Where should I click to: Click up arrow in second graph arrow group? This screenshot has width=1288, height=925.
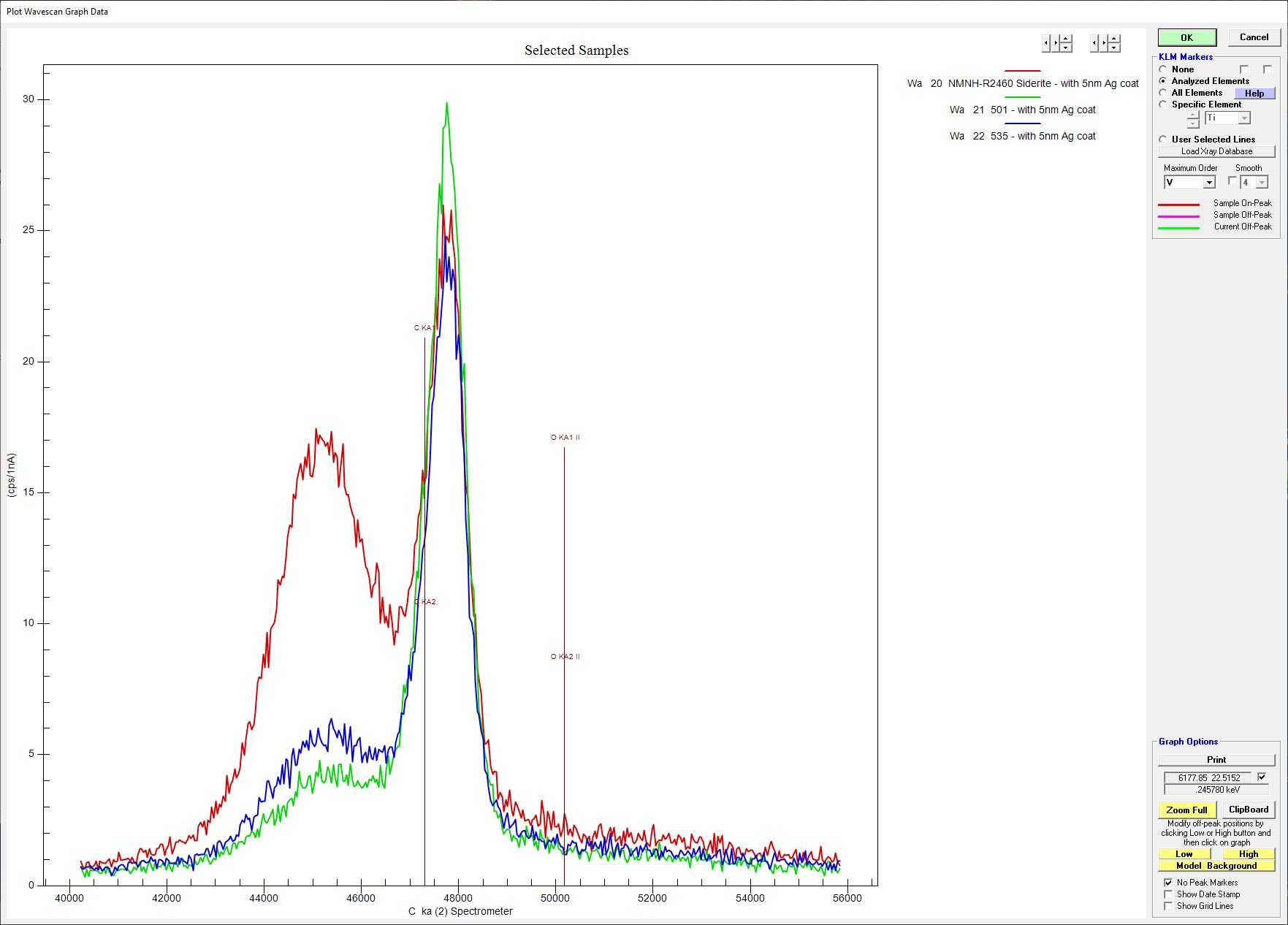(x=1114, y=39)
